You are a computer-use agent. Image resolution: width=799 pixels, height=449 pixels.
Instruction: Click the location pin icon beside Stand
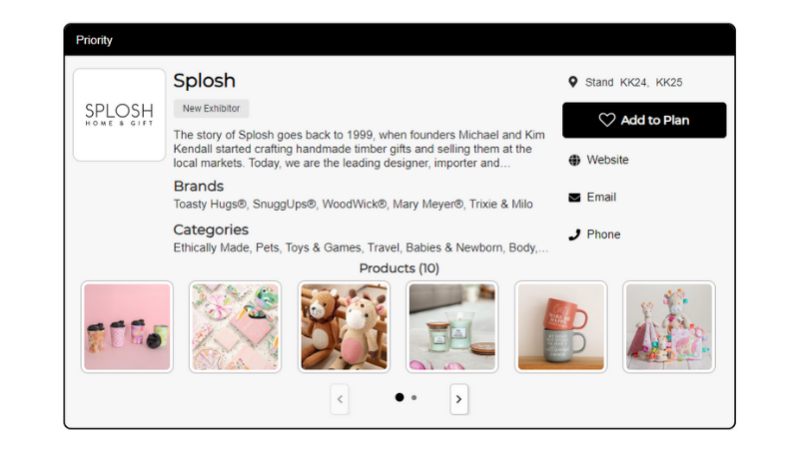(x=573, y=82)
